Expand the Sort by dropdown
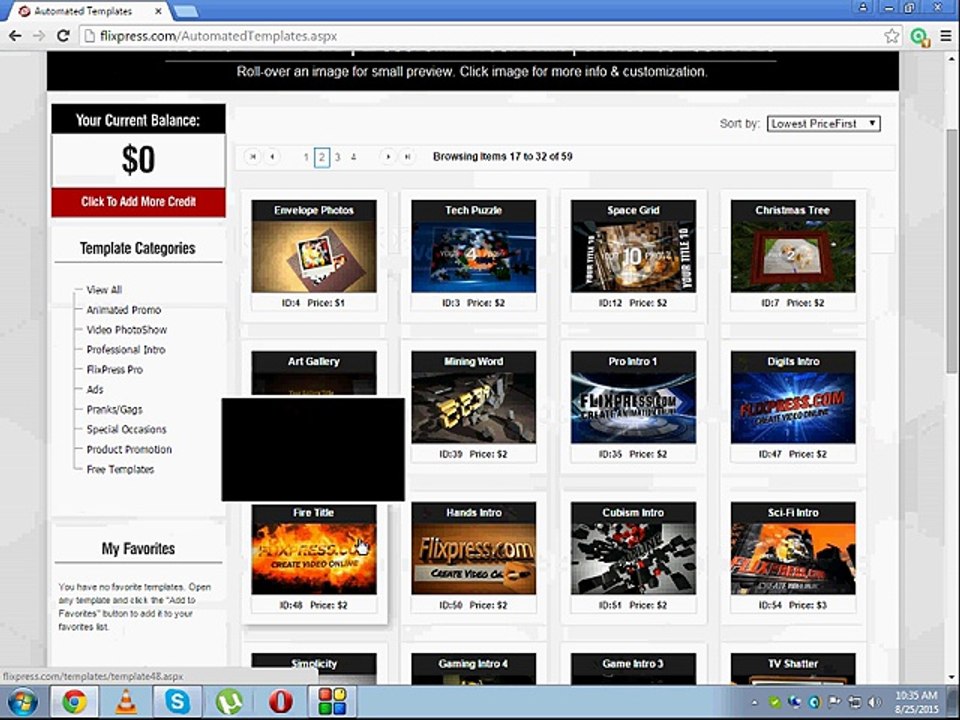 [x=823, y=124]
